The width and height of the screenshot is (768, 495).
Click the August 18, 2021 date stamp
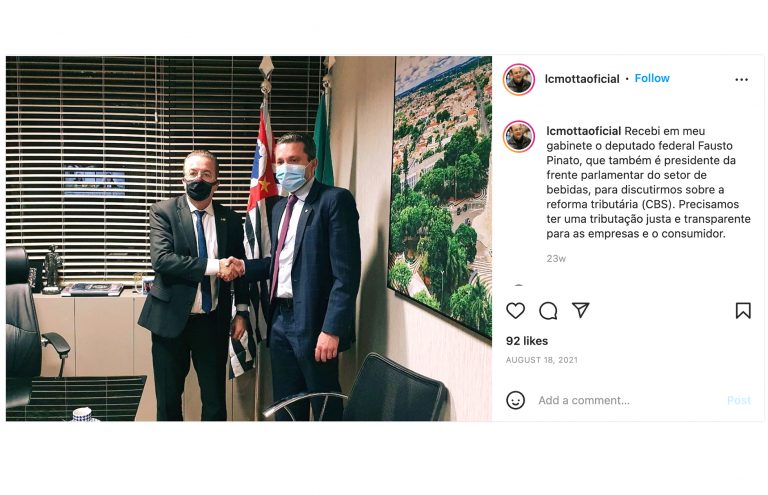542,360
